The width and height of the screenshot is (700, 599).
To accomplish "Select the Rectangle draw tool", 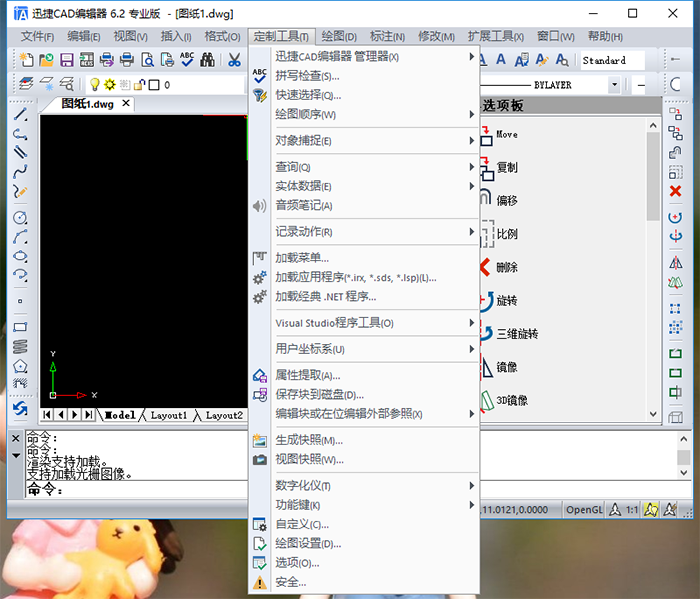I will 20,327.
